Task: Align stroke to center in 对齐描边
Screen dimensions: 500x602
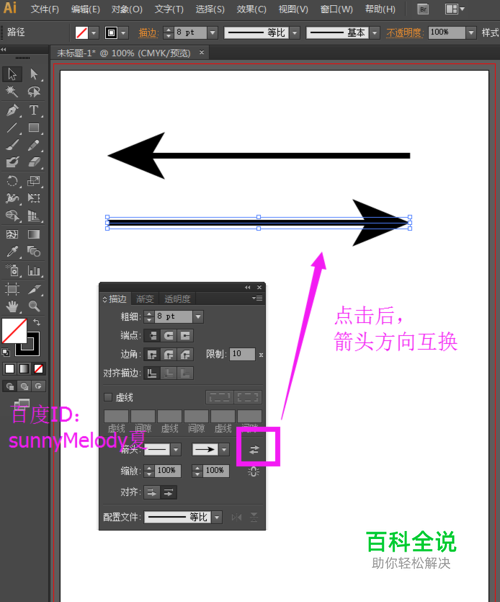Action: (x=152, y=373)
